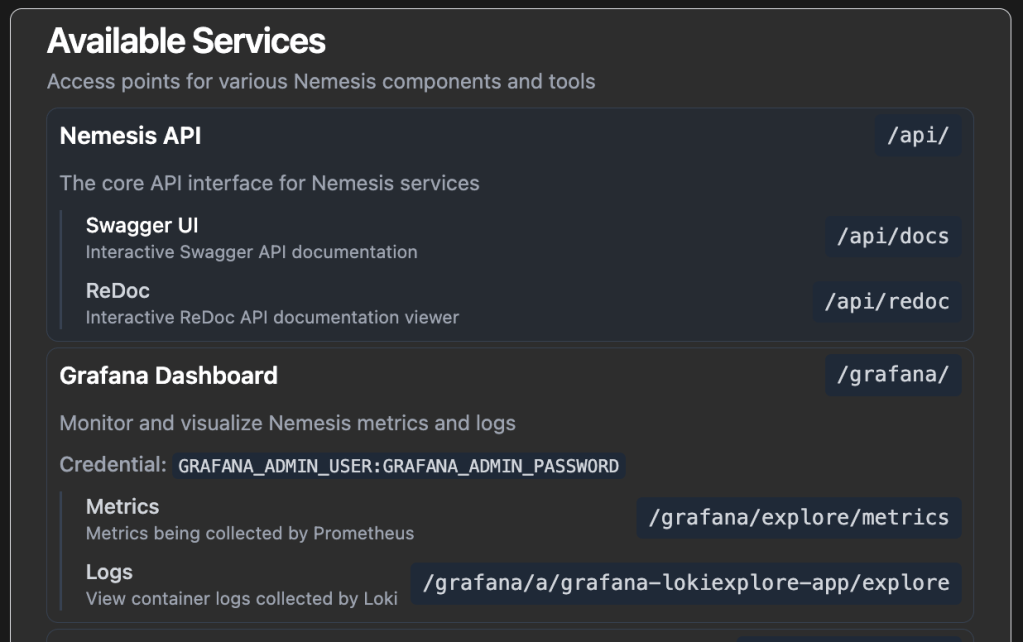Click 'Metrics being collected by Prometheus' text
This screenshot has width=1023, height=642.
(249, 533)
